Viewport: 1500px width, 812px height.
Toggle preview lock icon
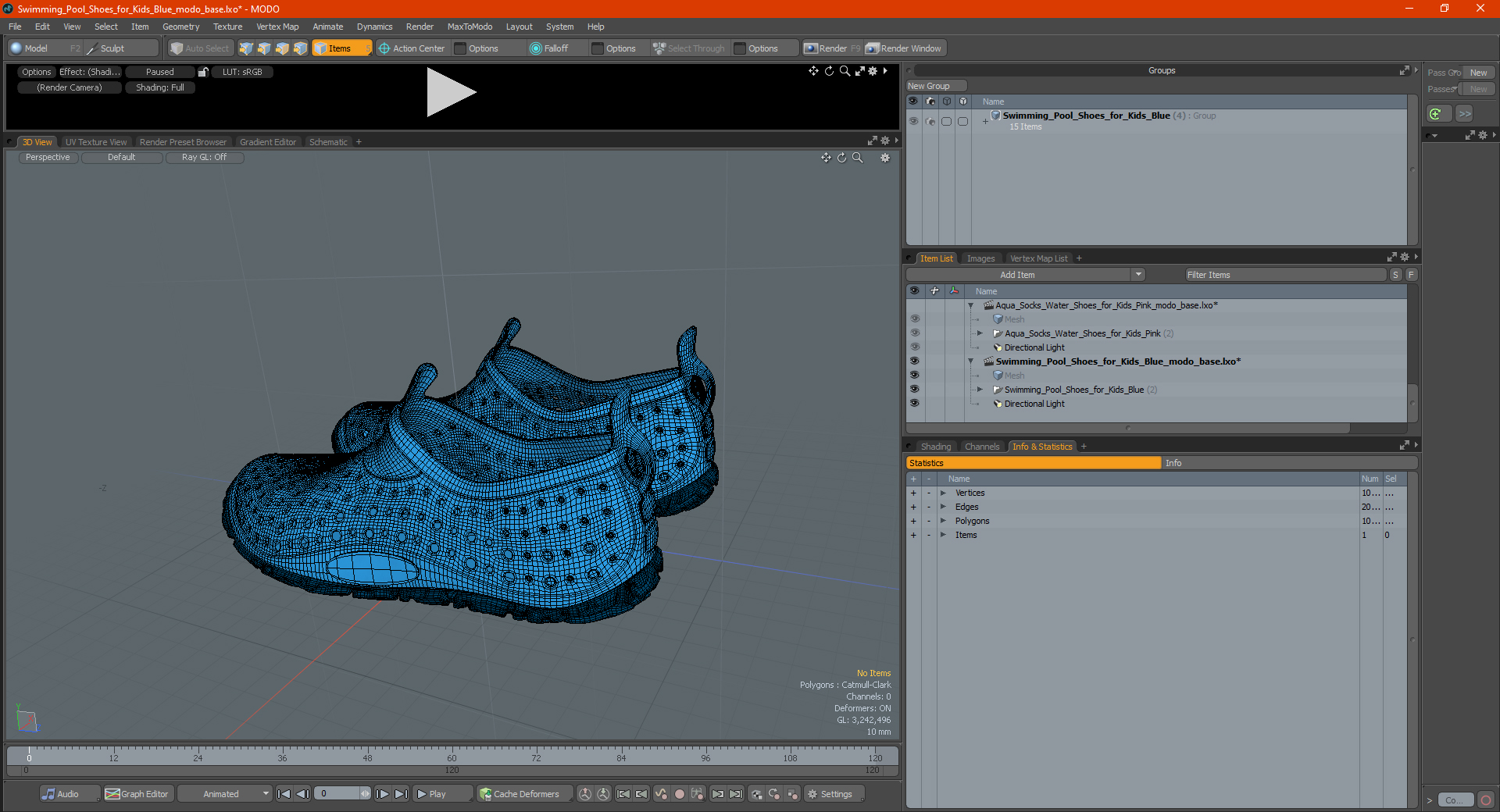coord(203,72)
